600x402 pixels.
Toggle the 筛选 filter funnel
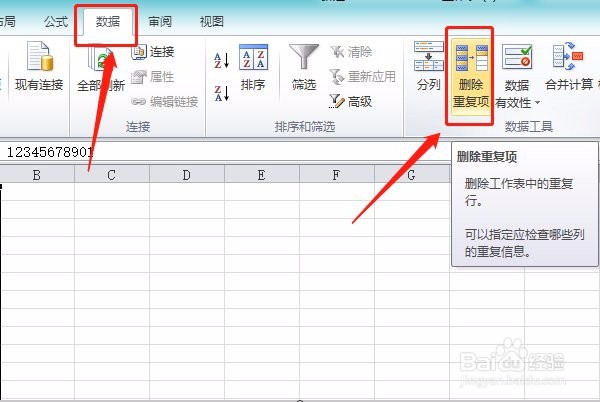(304, 67)
